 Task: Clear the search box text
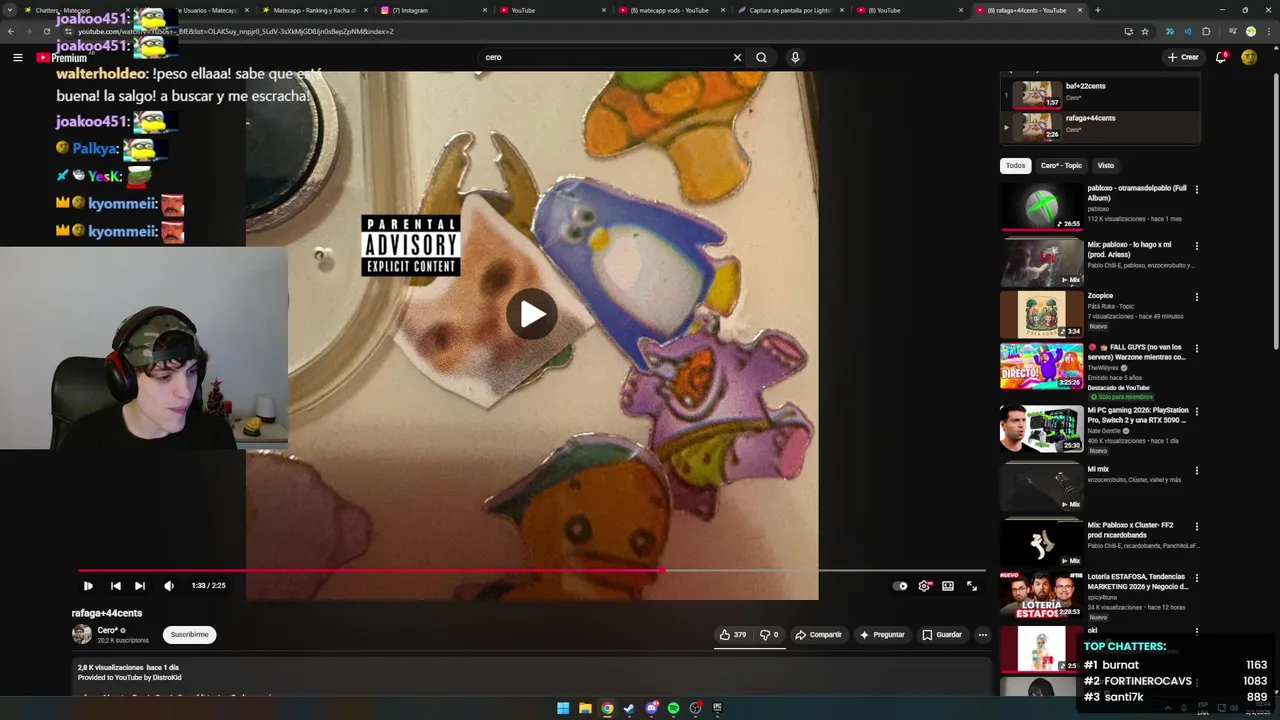(x=737, y=57)
